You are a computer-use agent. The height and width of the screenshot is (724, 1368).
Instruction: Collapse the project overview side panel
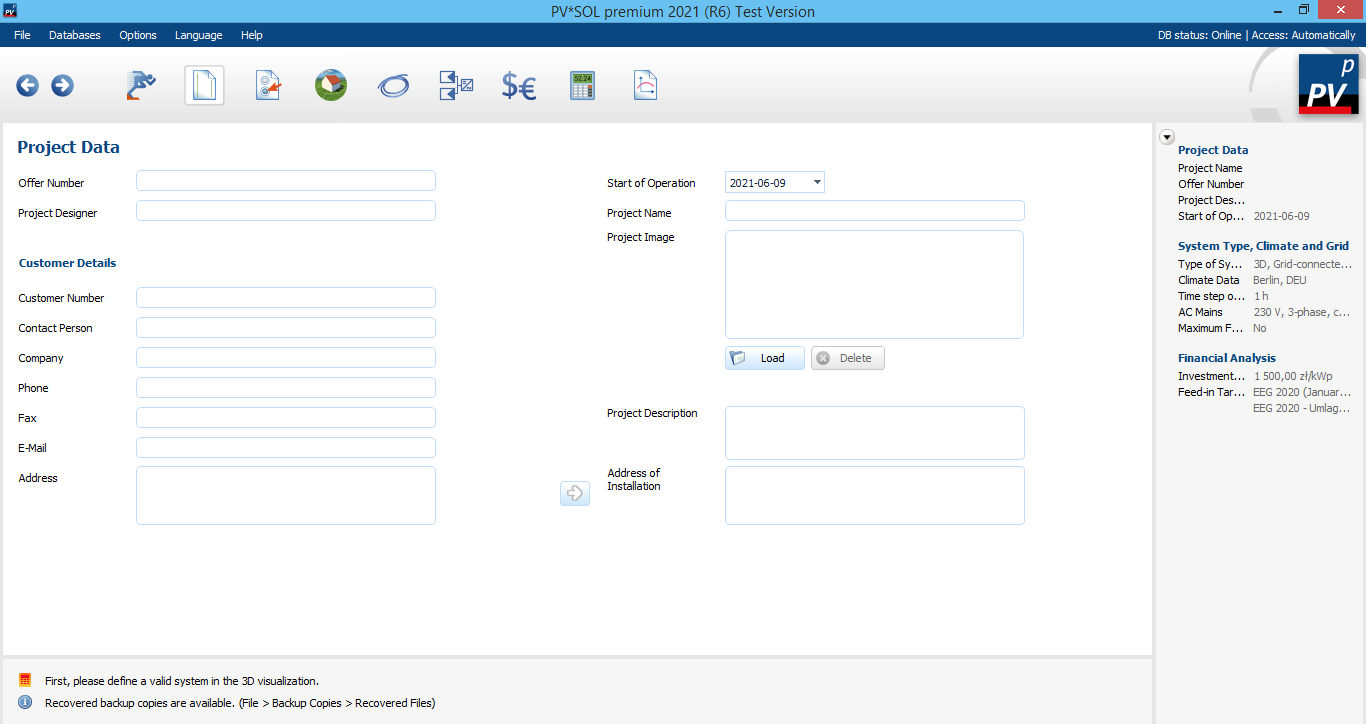[x=1167, y=137]
